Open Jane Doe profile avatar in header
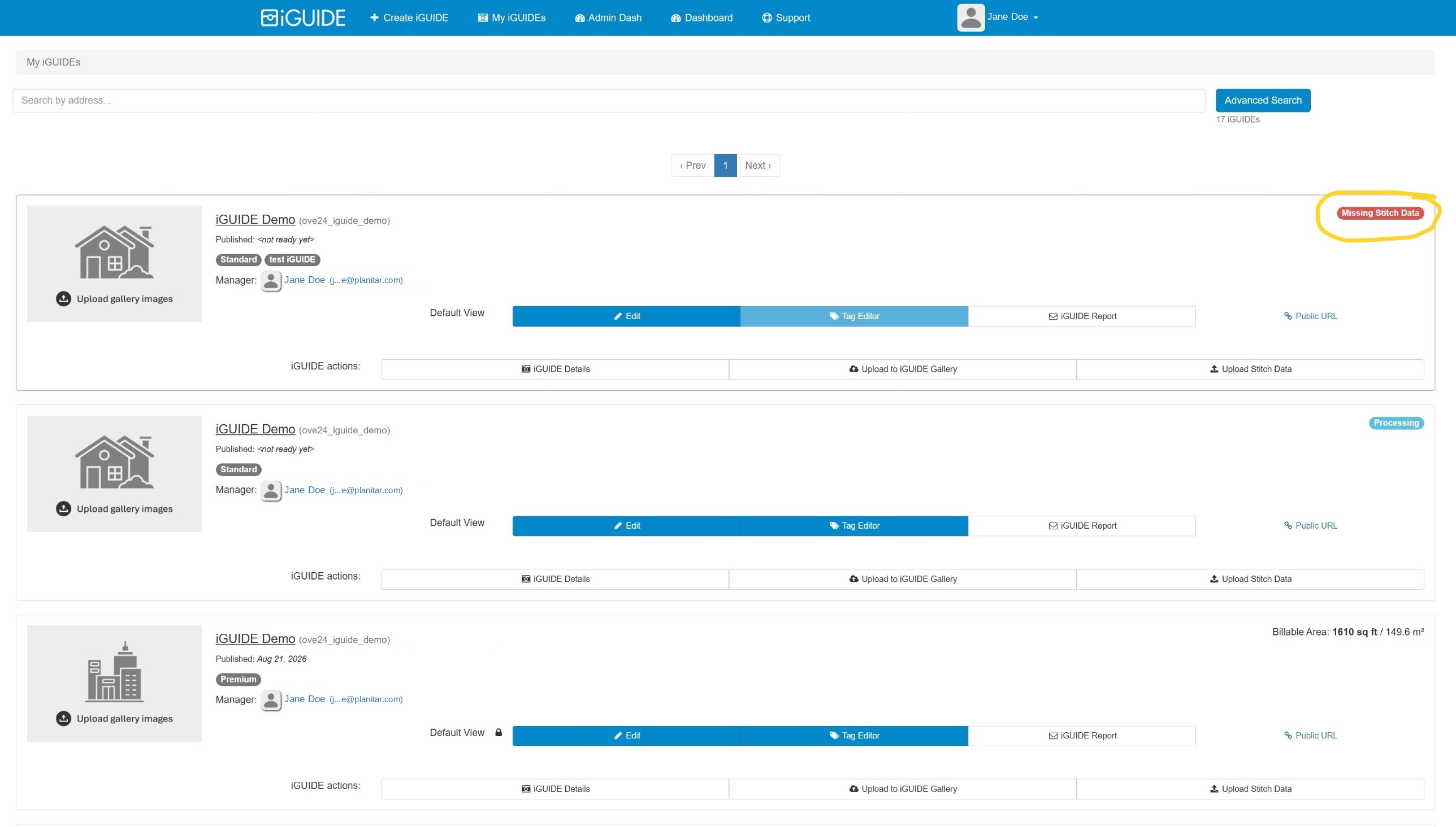Viewport: 1456px width, 827px height. click(970, 18)
